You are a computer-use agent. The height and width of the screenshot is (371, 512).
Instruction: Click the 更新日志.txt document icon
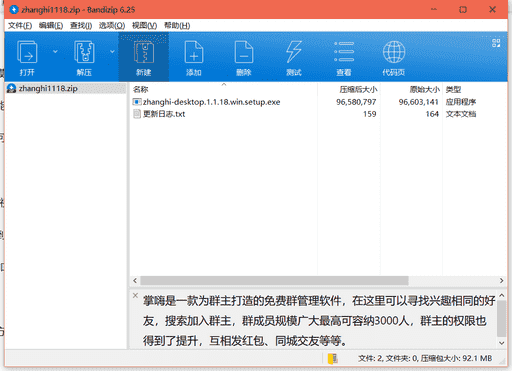tap(137, 114)
